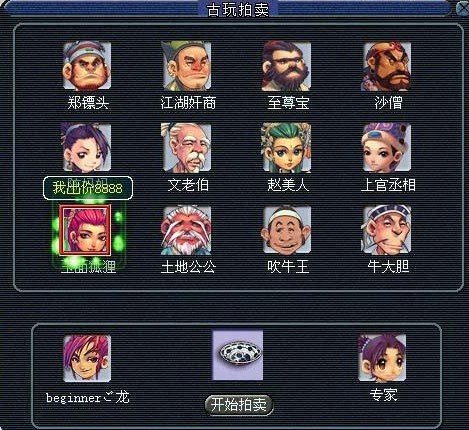Click the beginner龙 player avatar

tap(87, 358)
